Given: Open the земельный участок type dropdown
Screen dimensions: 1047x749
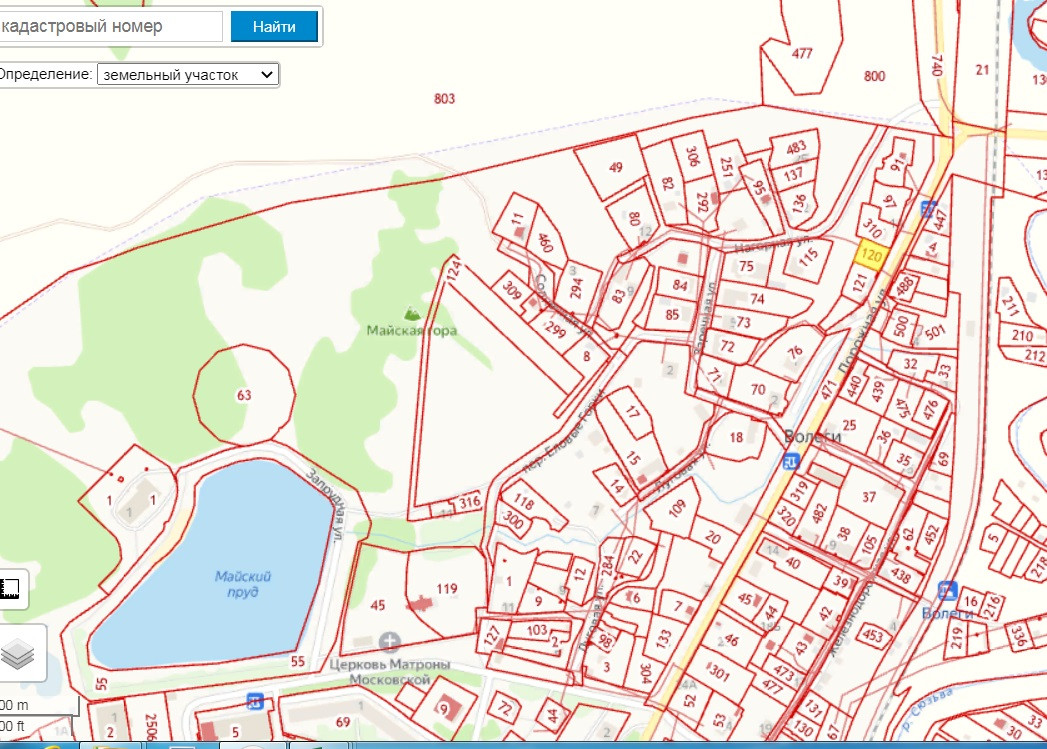Looking at the screenshot, I should point(188,75).
